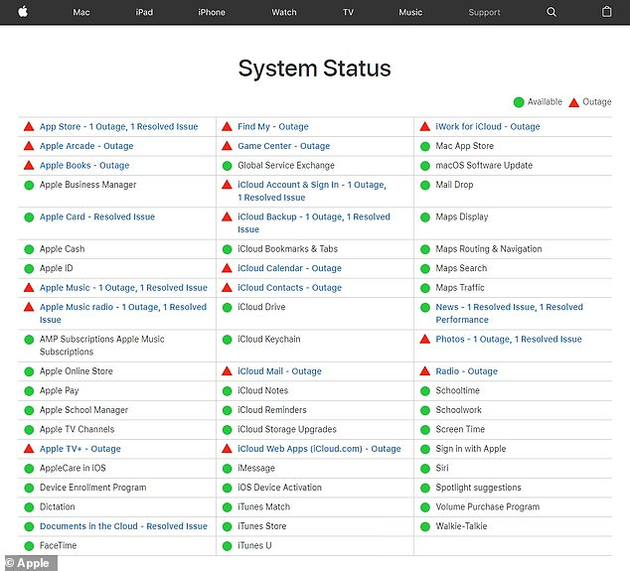630x571 pixels.
Task: Click the Walkie-Talkie entry
Action: point(461,526)
